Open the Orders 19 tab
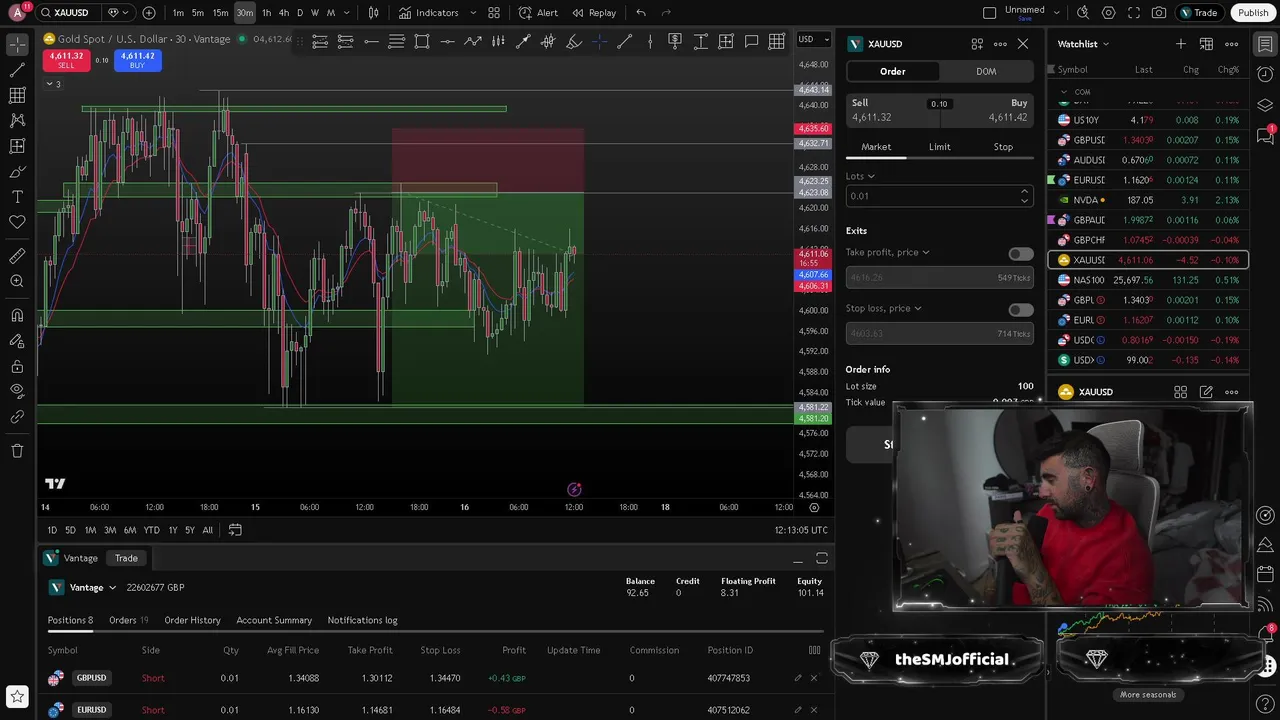 pos(128,620)
